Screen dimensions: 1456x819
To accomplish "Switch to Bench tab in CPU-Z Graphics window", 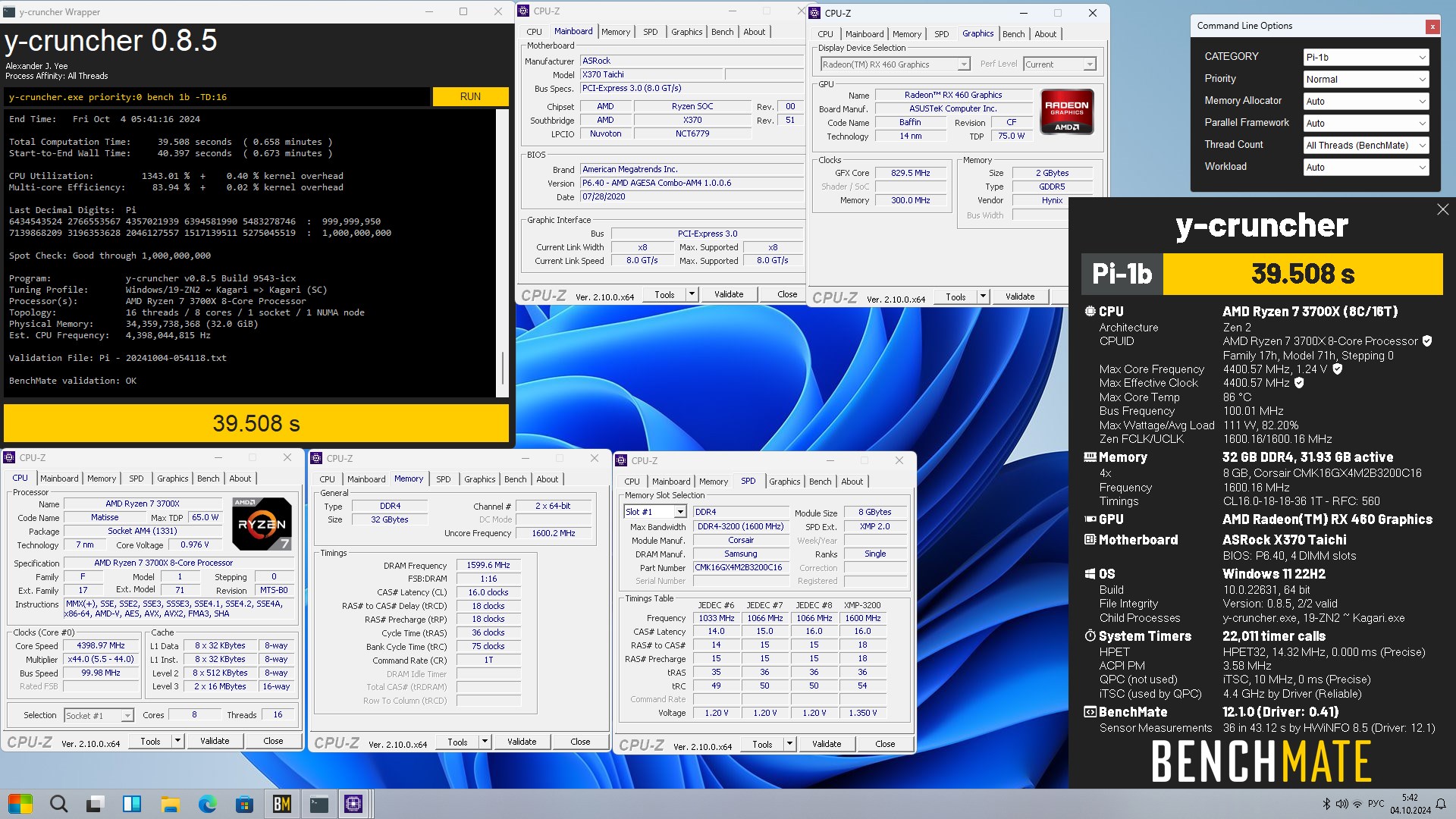I will point(1013,34).
